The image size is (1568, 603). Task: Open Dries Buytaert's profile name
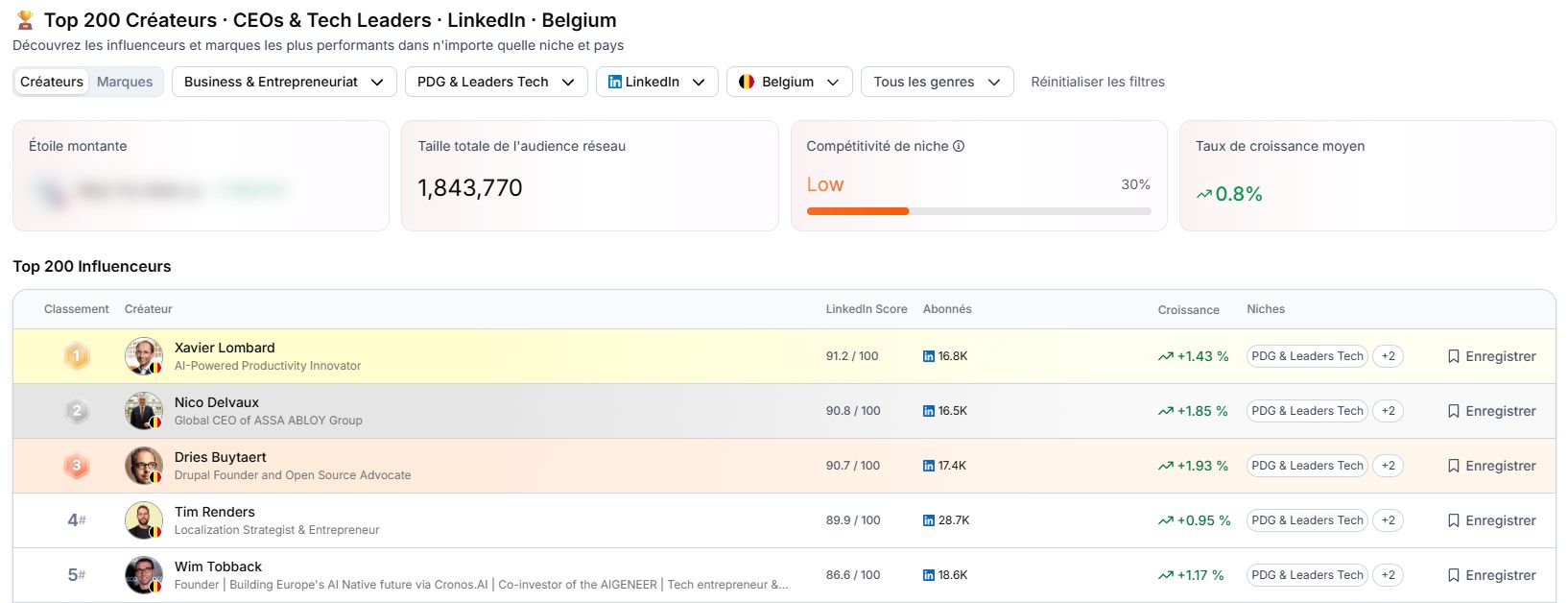221,457
